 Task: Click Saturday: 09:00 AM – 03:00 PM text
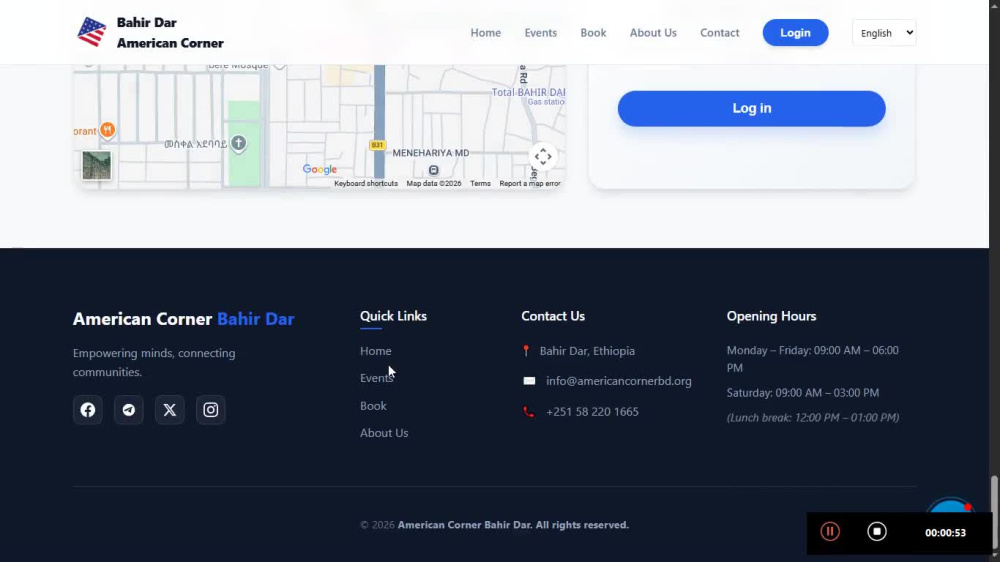(x=803, y=393)
